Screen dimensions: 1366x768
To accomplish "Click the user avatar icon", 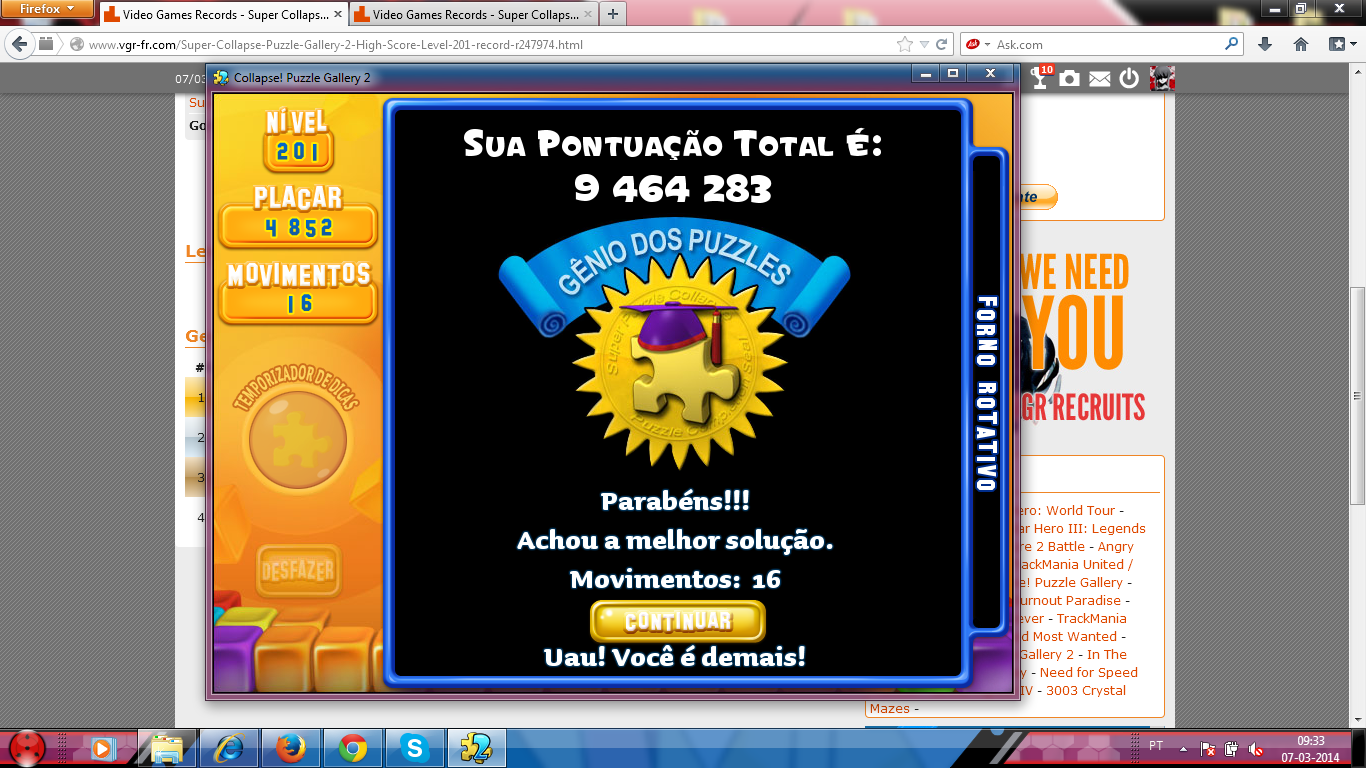I will tap(1161, 78).
